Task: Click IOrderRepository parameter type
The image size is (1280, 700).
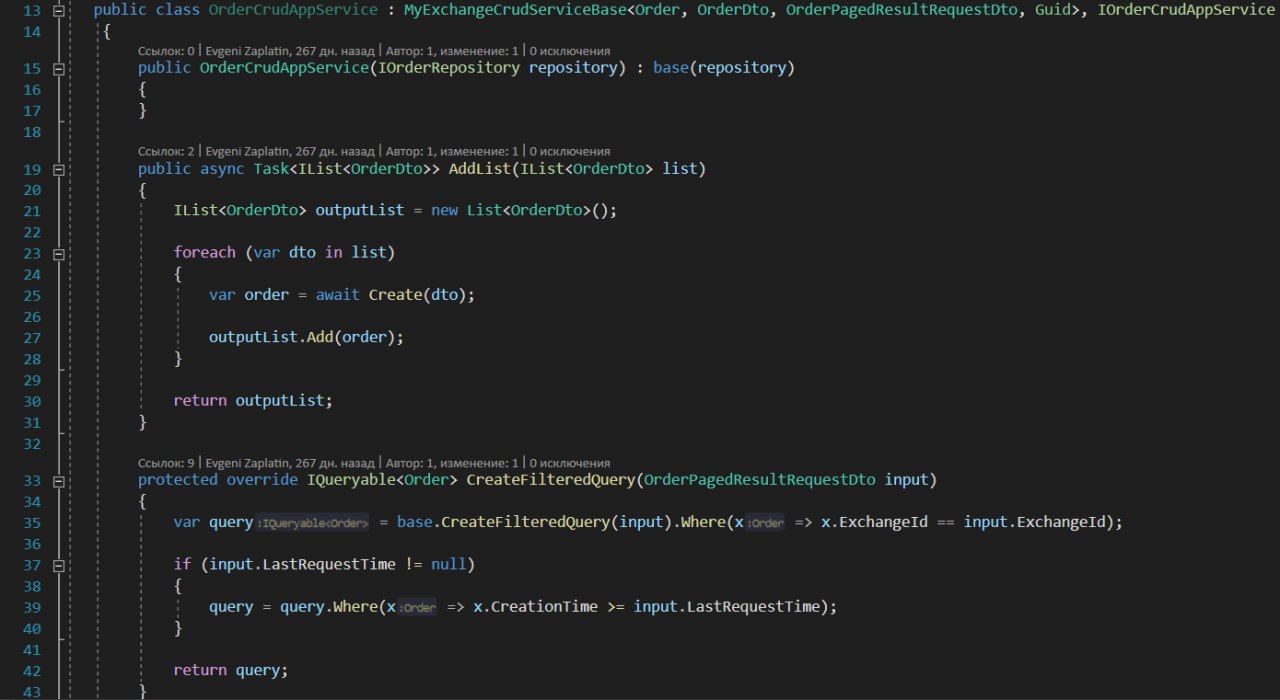Action: (448, 69)
